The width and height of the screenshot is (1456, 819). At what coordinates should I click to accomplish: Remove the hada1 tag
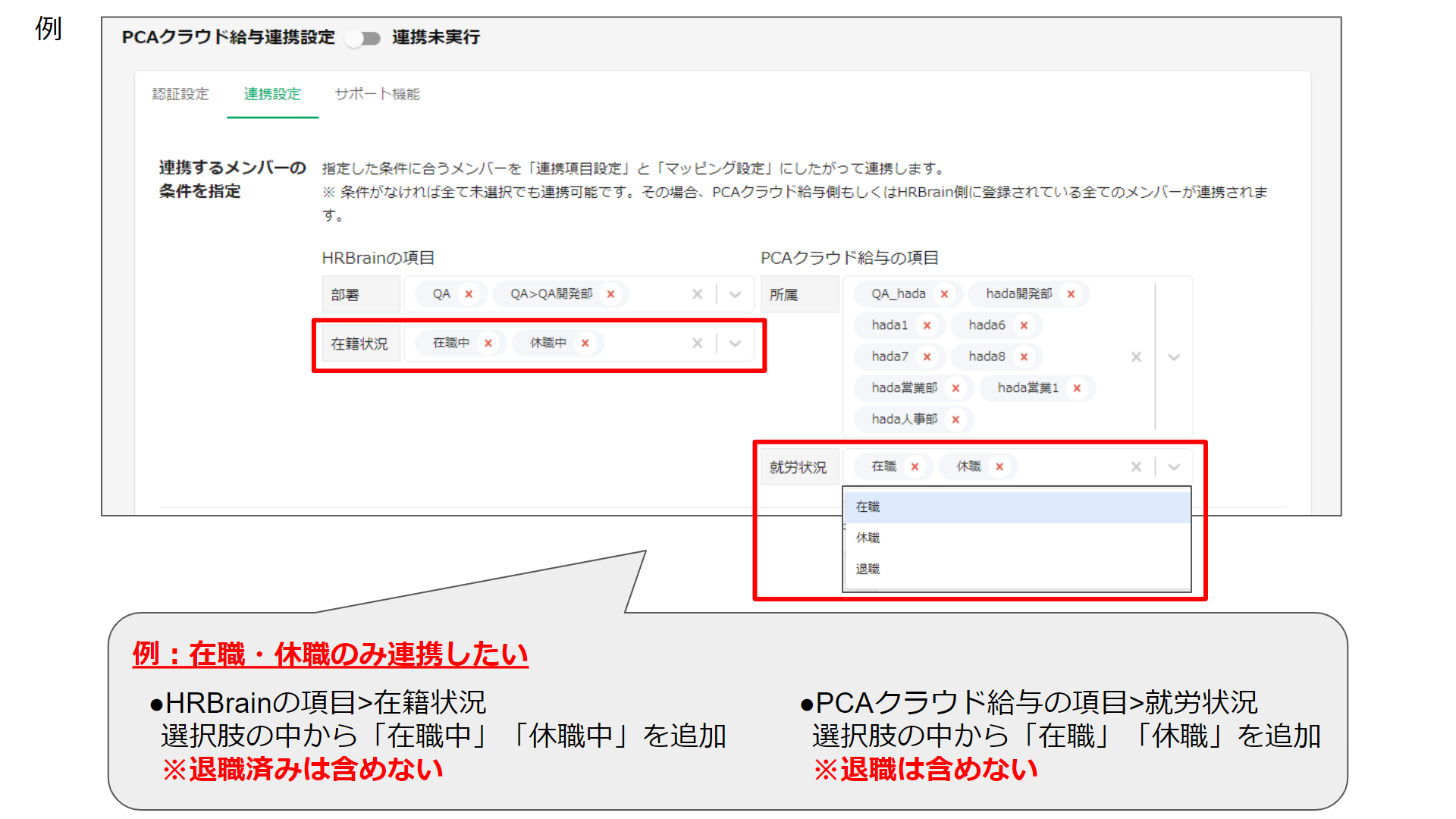pyautogui.click(x=927, y=325)
